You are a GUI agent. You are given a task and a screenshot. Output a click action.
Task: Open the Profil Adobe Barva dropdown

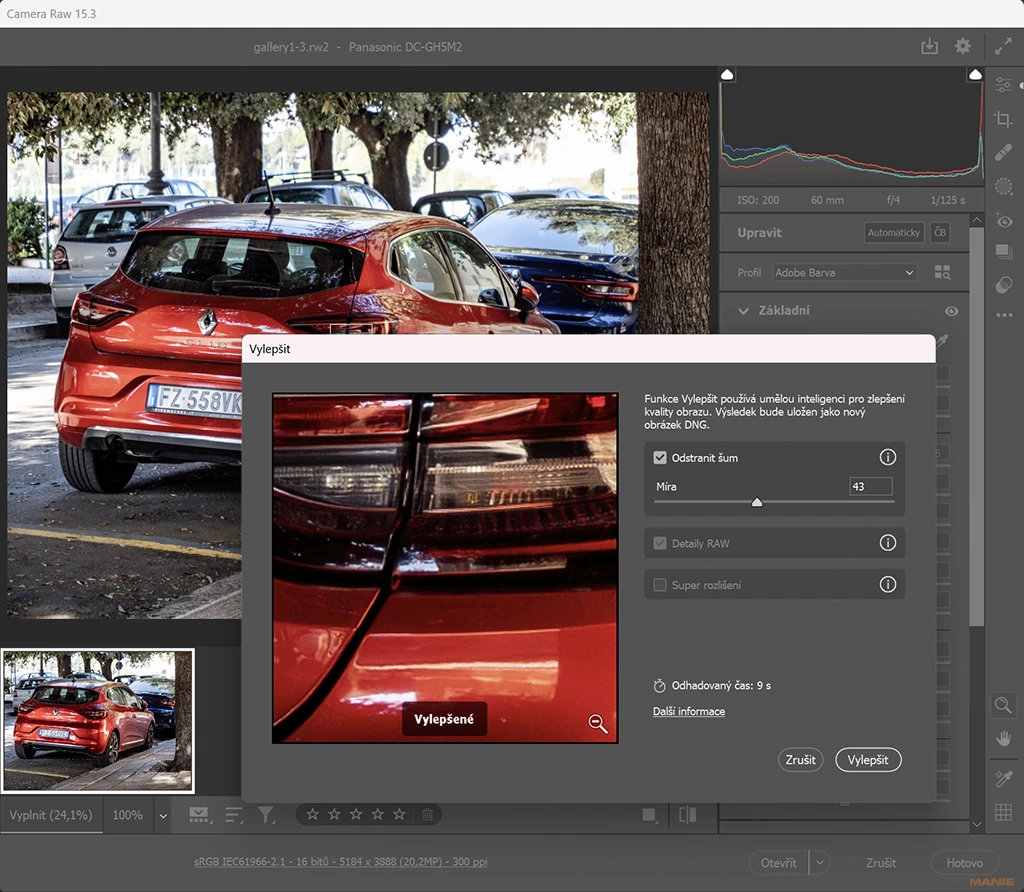click(x=845, y=272)
